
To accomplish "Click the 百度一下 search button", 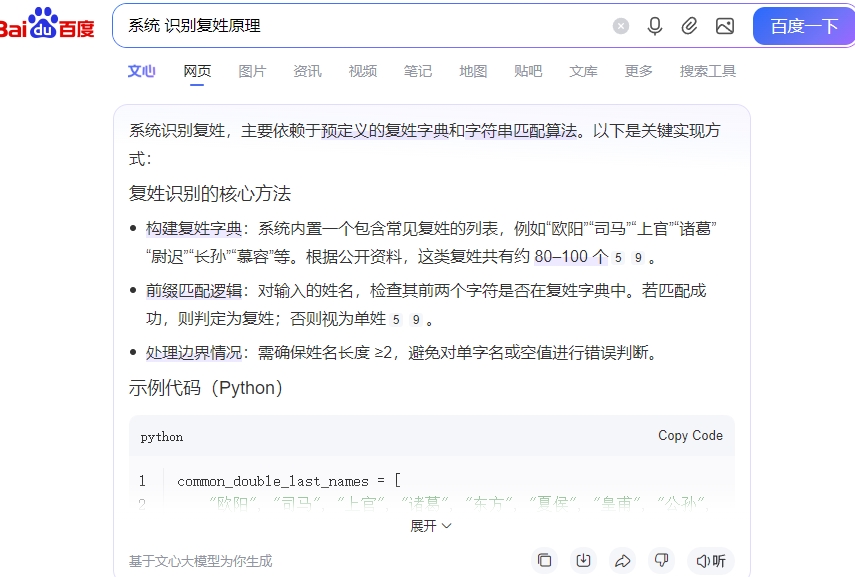I will coord(804,26).
